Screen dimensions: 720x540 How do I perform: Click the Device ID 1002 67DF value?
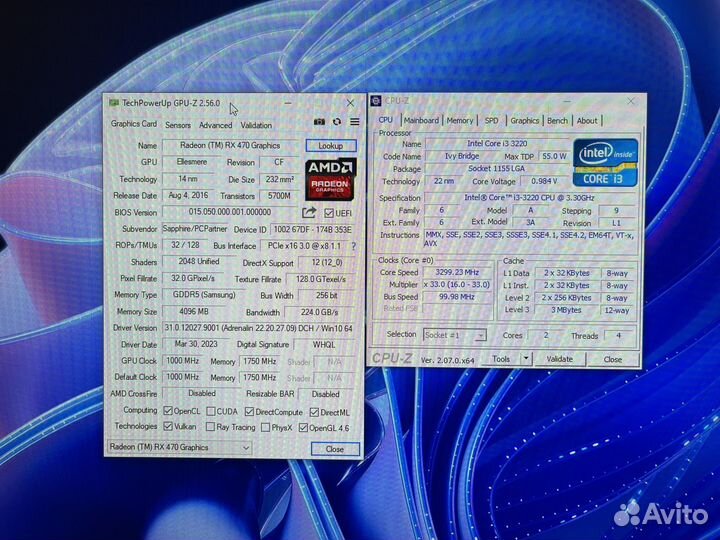click(x=312, y=230)
